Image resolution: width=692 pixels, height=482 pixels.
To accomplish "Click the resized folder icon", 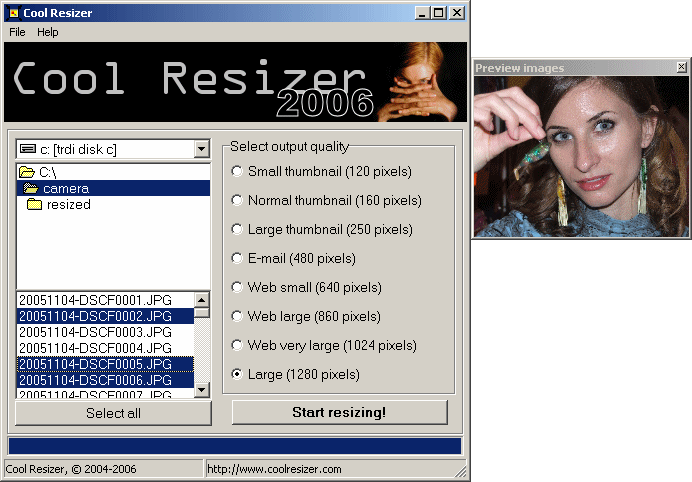I will [34, 204].
